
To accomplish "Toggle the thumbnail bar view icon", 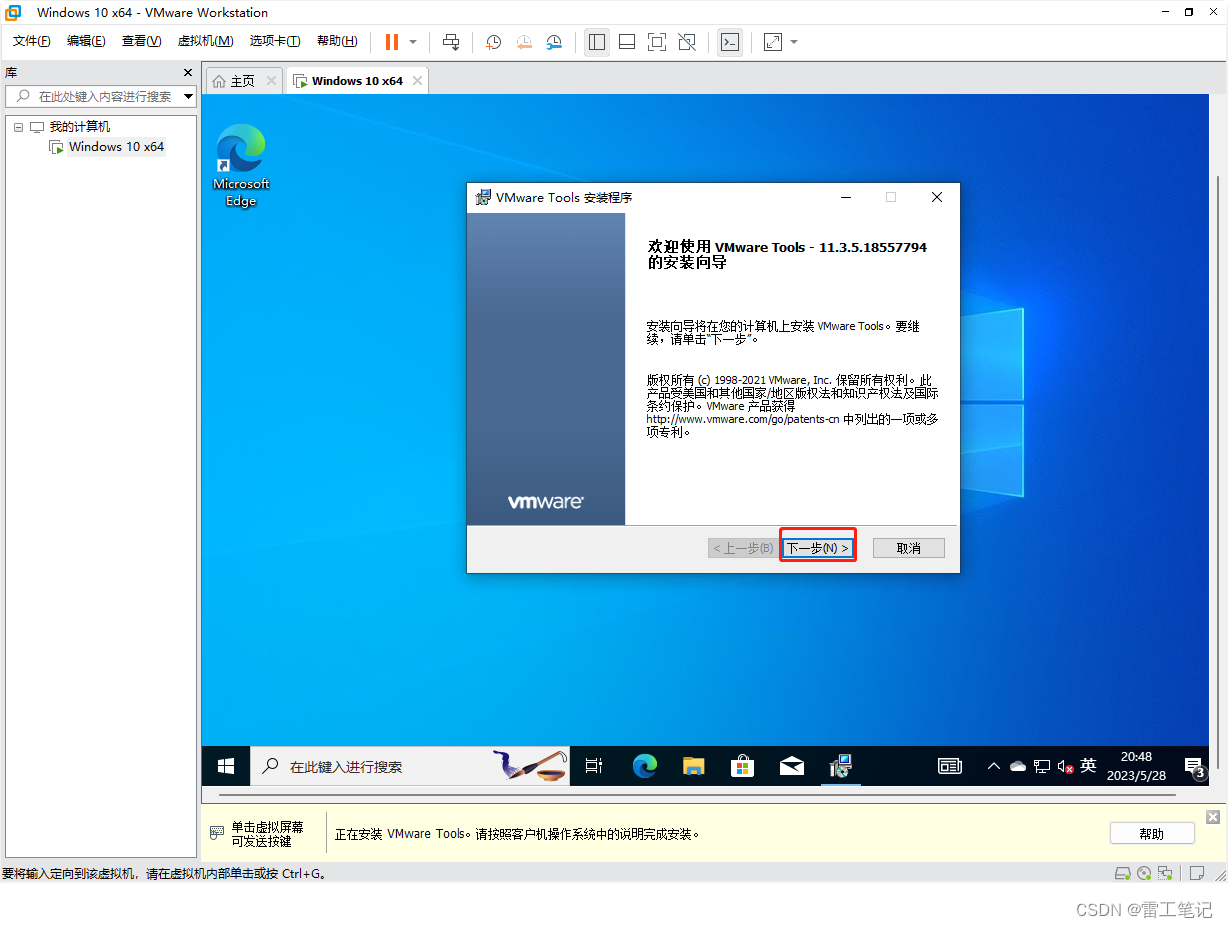I will (x=627, y=42).
